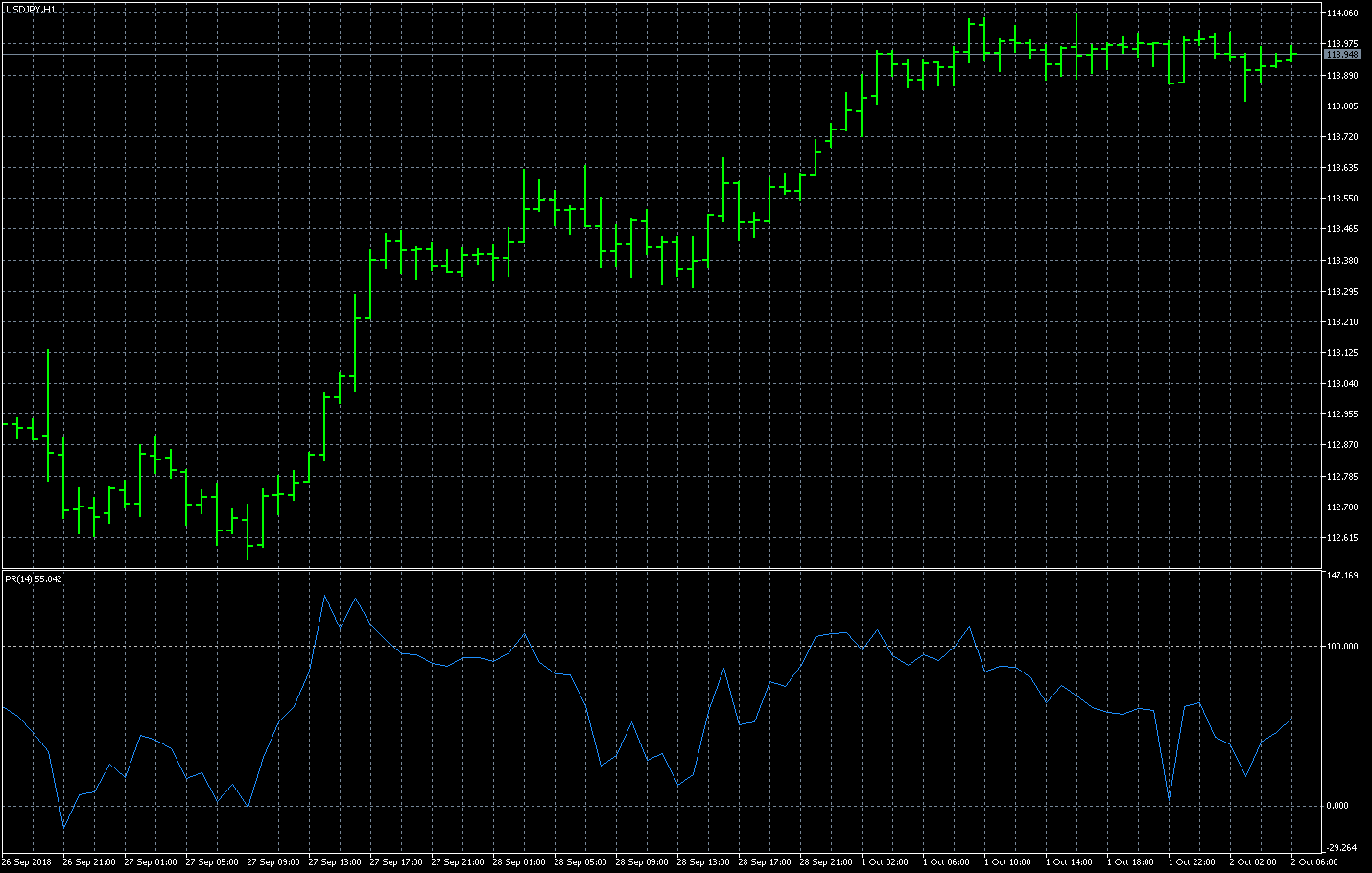Select the 1 Oct 02:00 time marker

[885, 862]
